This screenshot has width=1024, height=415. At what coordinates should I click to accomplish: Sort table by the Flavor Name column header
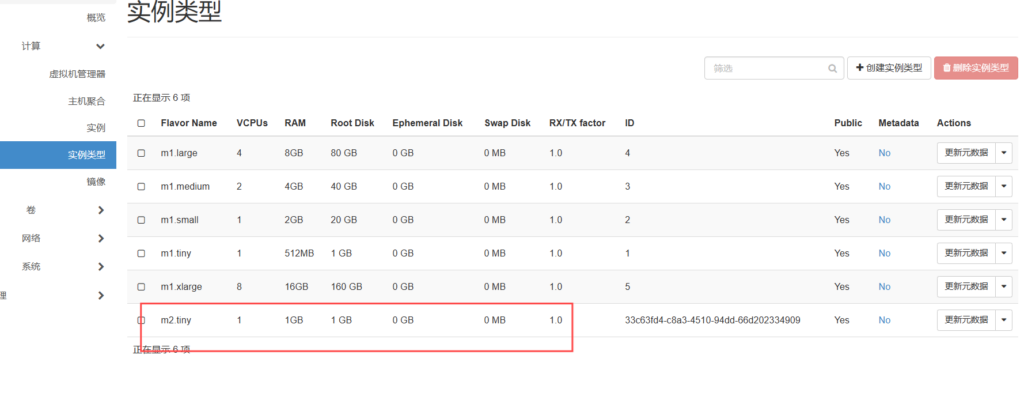tap(188, 123)
